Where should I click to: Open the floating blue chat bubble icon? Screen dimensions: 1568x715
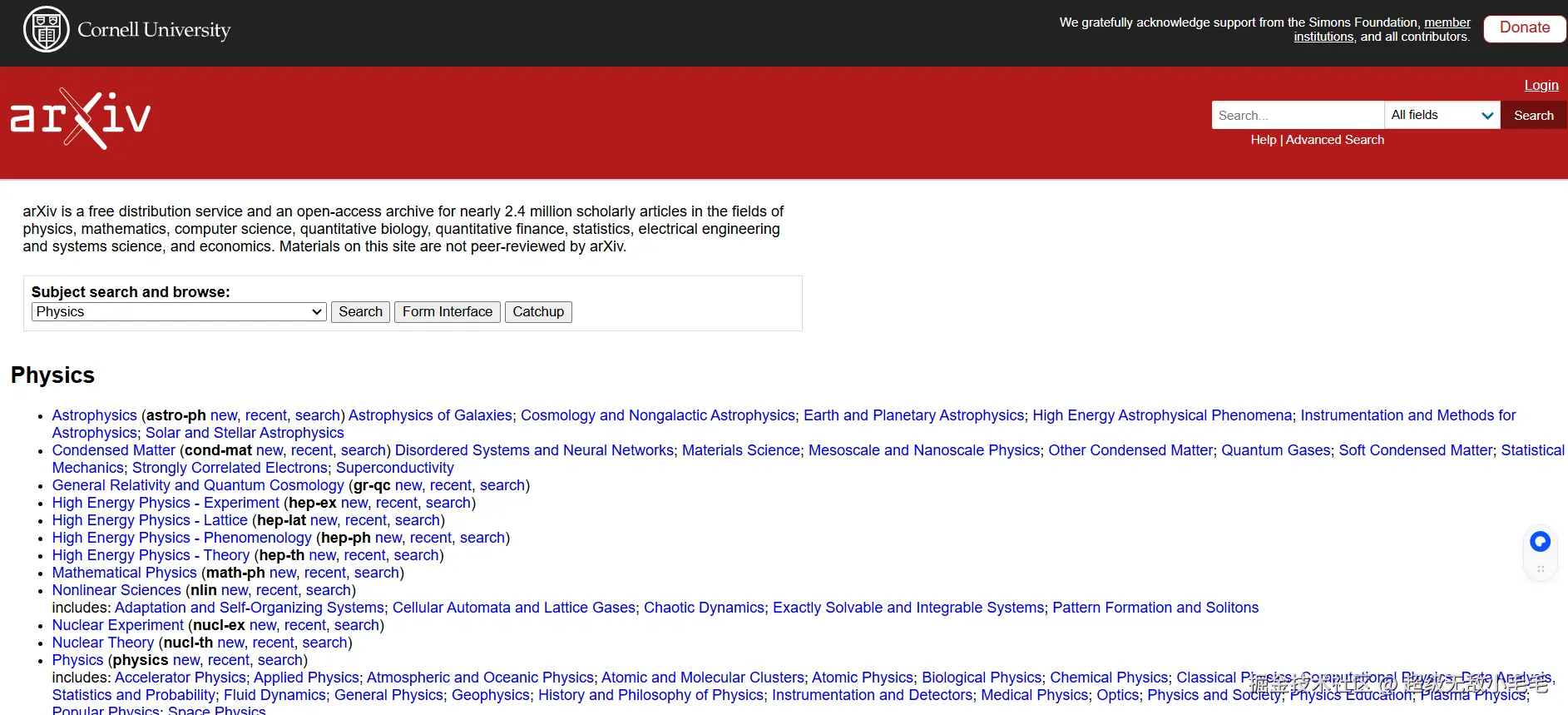point(1540,542)
